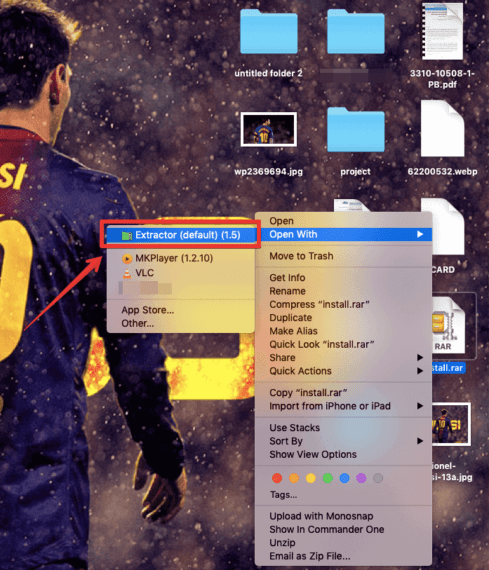Select the wp2369694.jpg thumbnail
489x570 pixels.
pyautogui.click(x=269, y=129)
